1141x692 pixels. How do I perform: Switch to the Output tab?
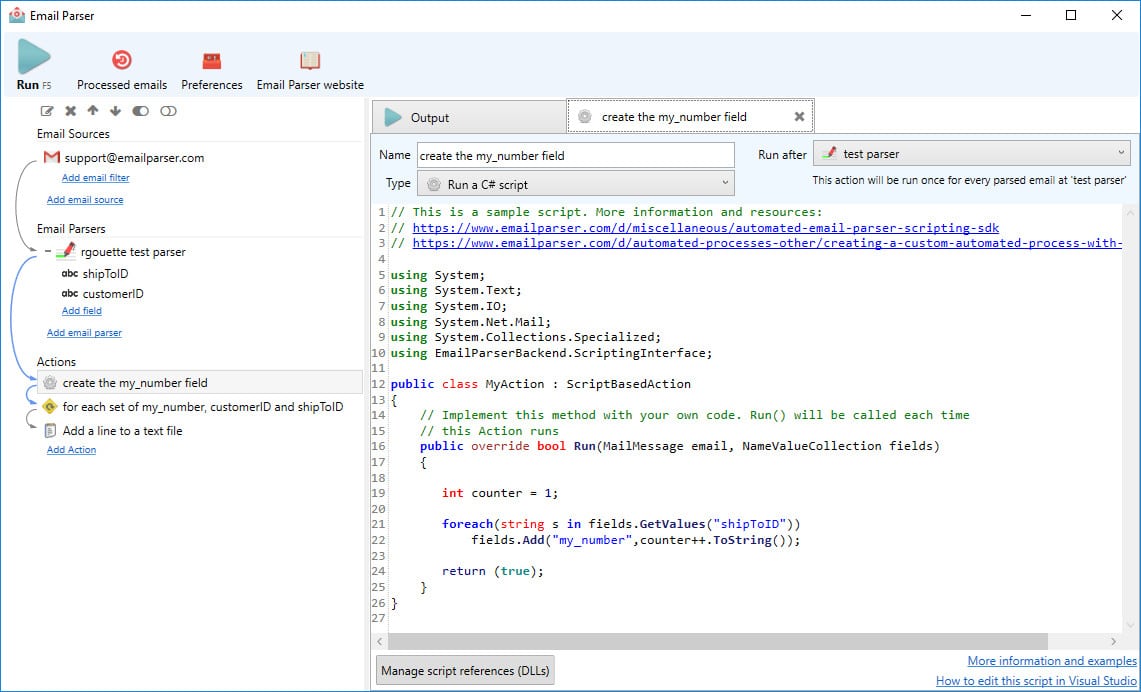(x=469, y=117)
